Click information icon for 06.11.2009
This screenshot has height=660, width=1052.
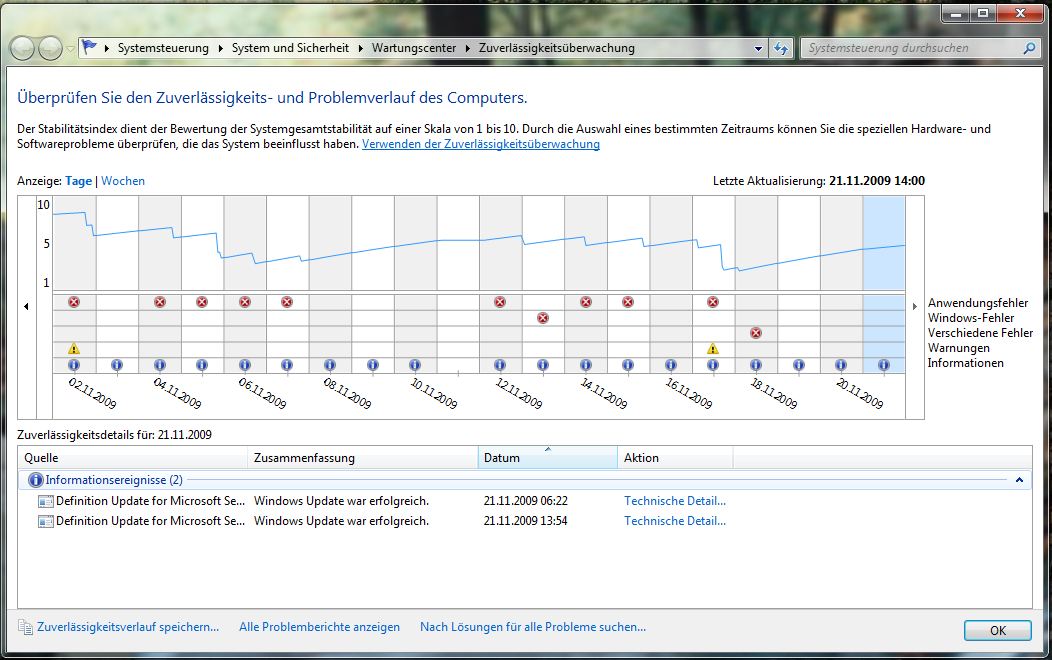point(245,365)
